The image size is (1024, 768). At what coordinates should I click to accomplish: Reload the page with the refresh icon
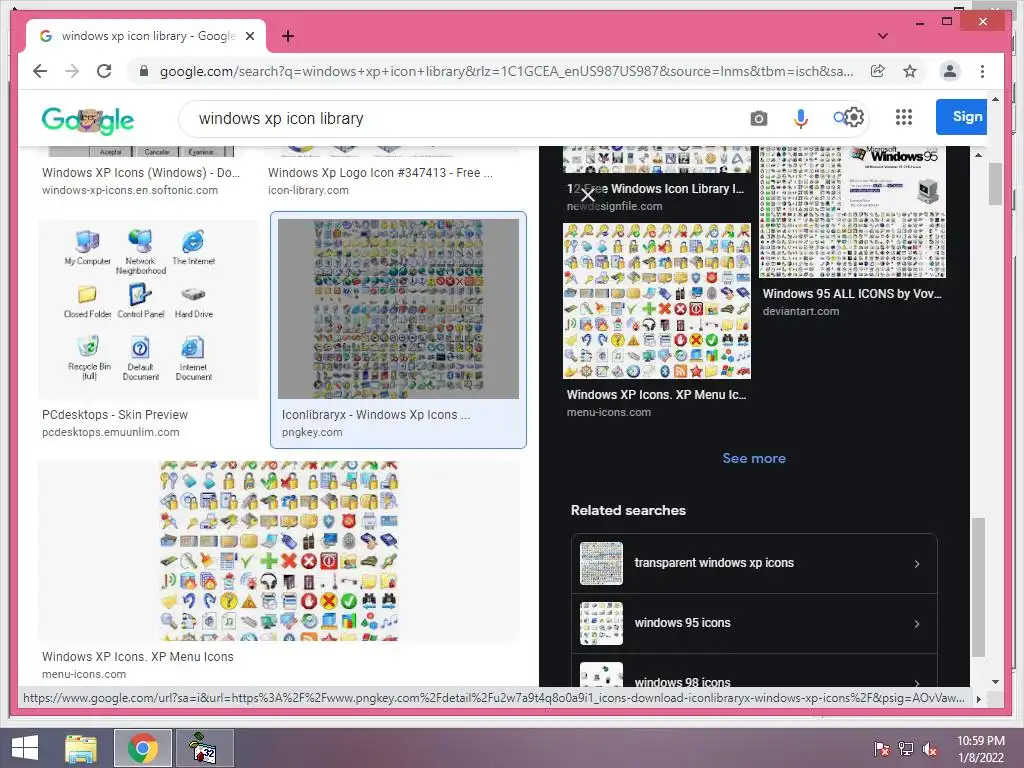(x=104, y=71)
